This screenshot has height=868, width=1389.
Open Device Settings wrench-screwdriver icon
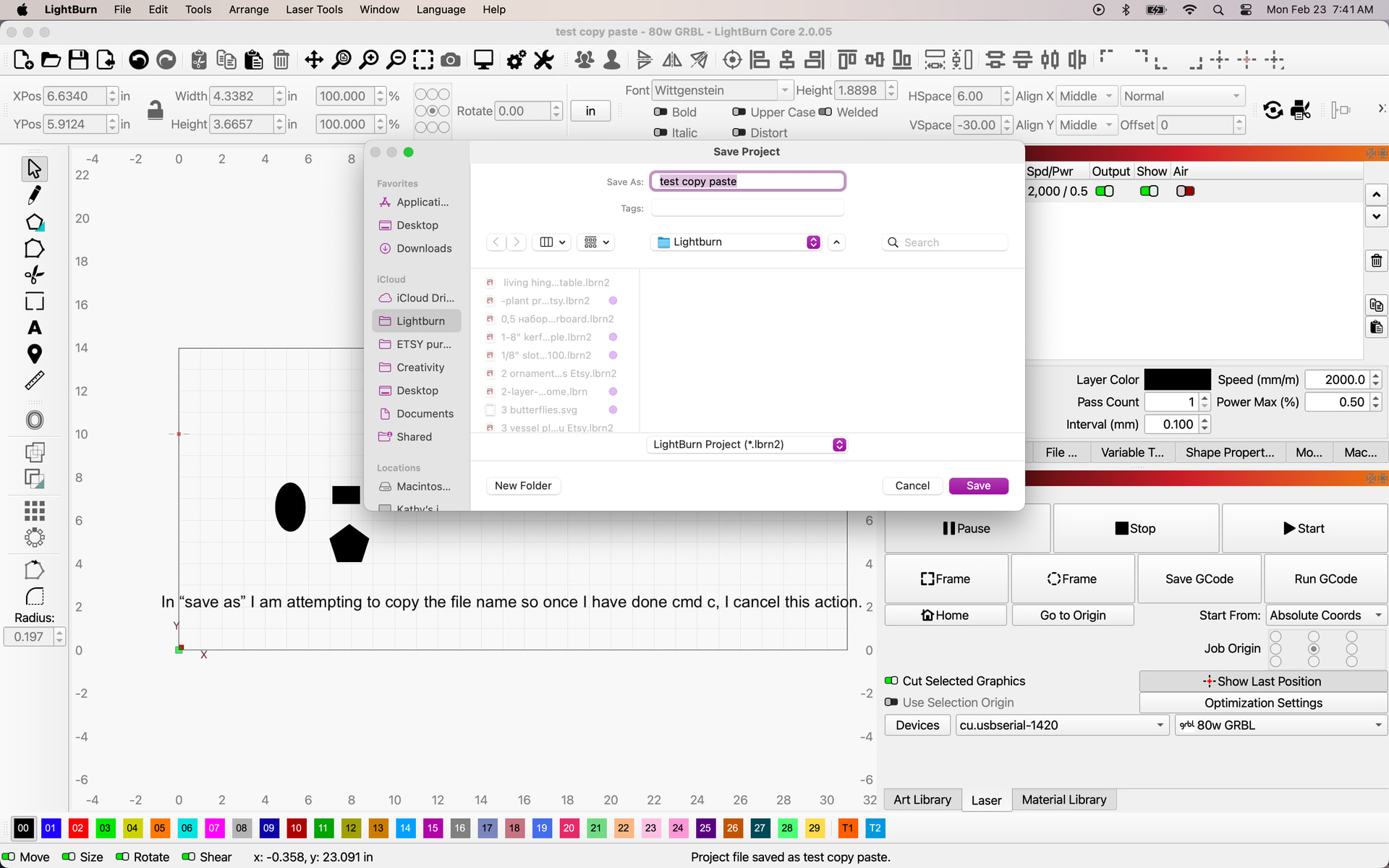pos(544,60)
